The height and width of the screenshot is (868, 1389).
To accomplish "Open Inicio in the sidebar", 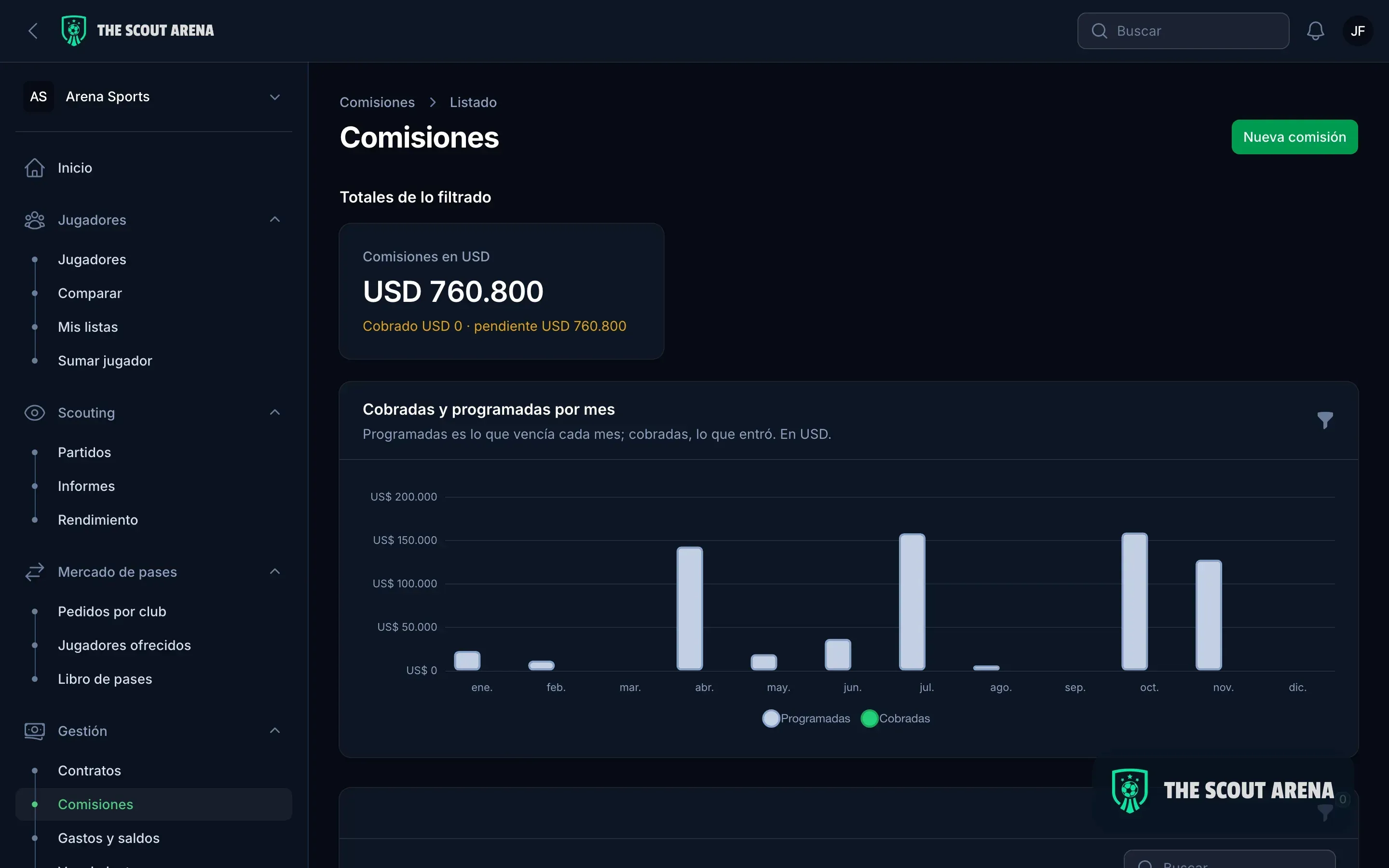I will tap(154, 168).
